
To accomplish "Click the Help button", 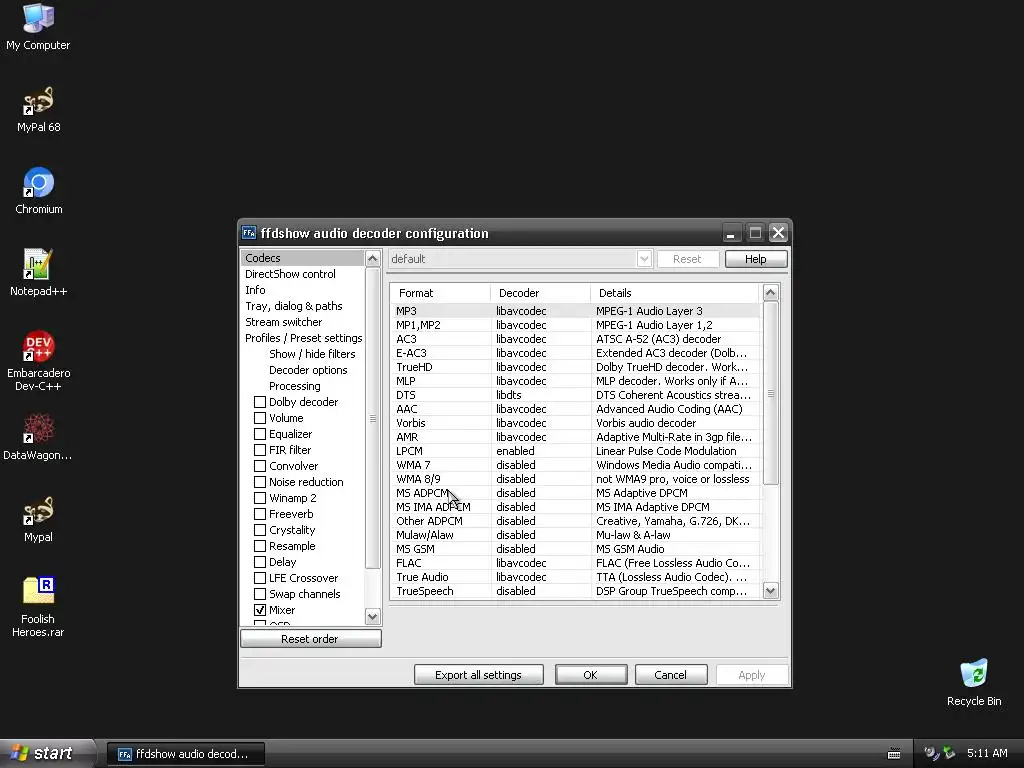I will click(x=756, y=259).
